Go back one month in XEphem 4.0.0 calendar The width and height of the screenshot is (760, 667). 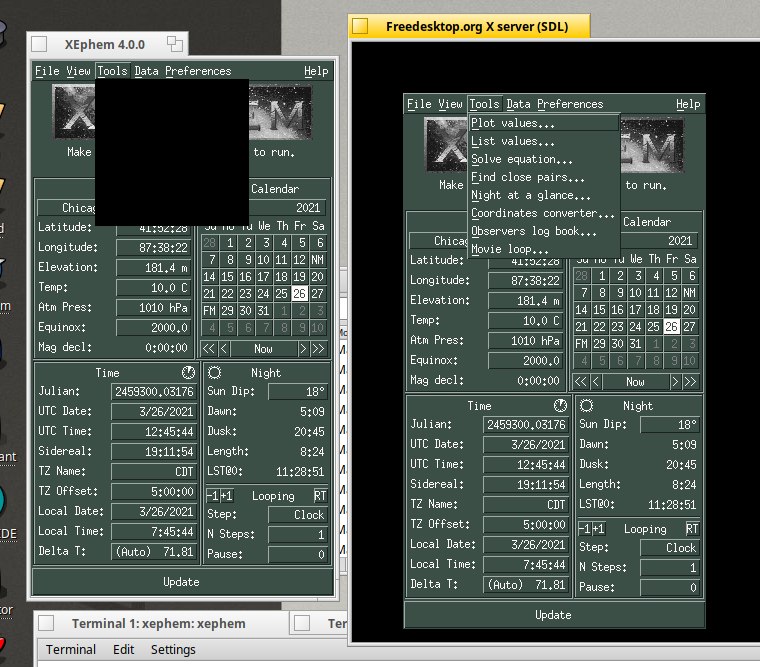point(223,349)
